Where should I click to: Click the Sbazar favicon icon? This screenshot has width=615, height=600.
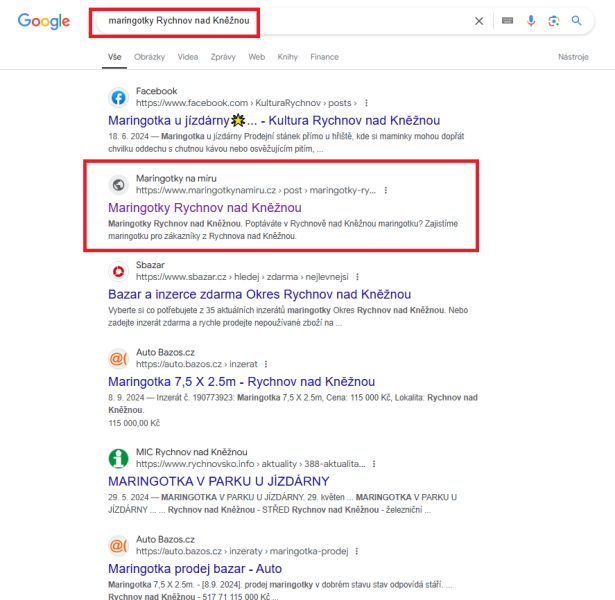[118, 271]
